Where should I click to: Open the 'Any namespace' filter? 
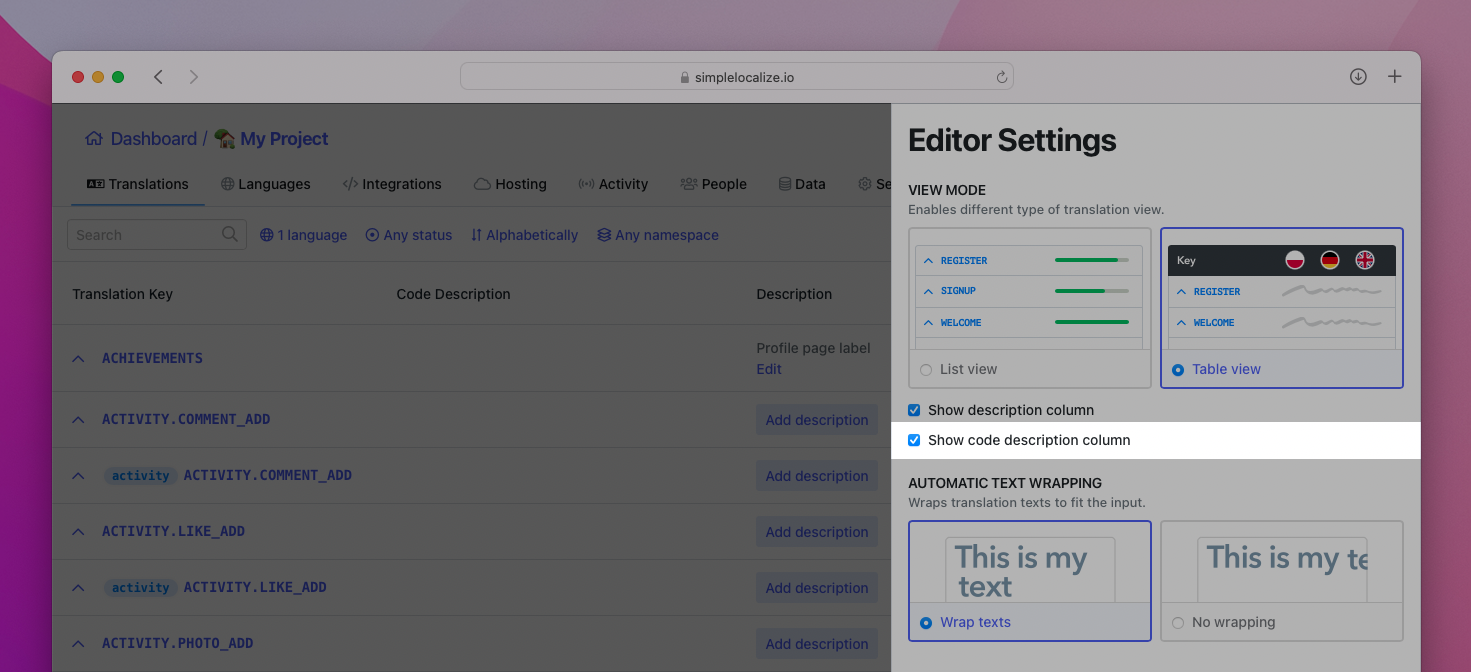(658, 235)
